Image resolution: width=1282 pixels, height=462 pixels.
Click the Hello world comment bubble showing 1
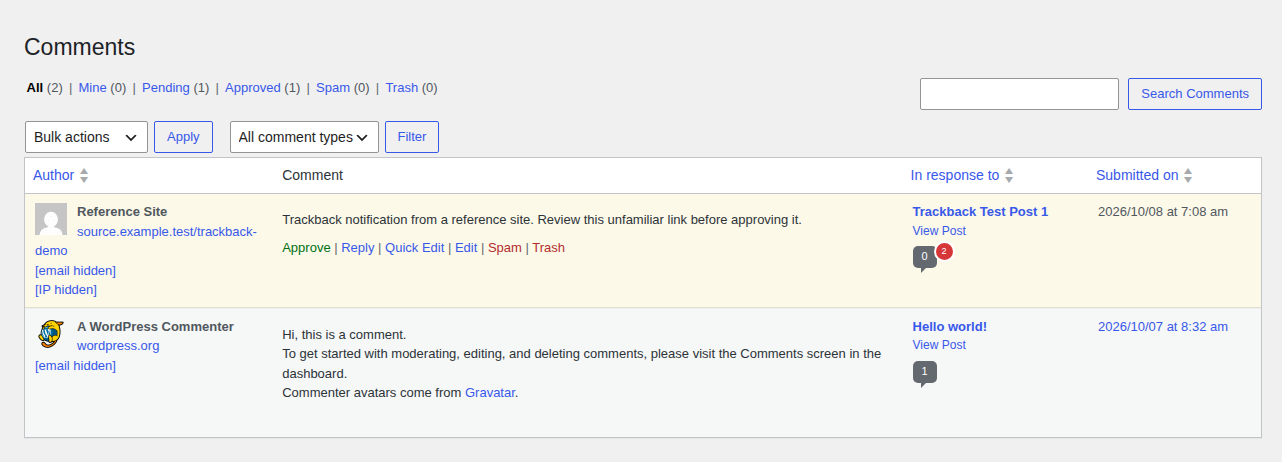tap(924, 373)
